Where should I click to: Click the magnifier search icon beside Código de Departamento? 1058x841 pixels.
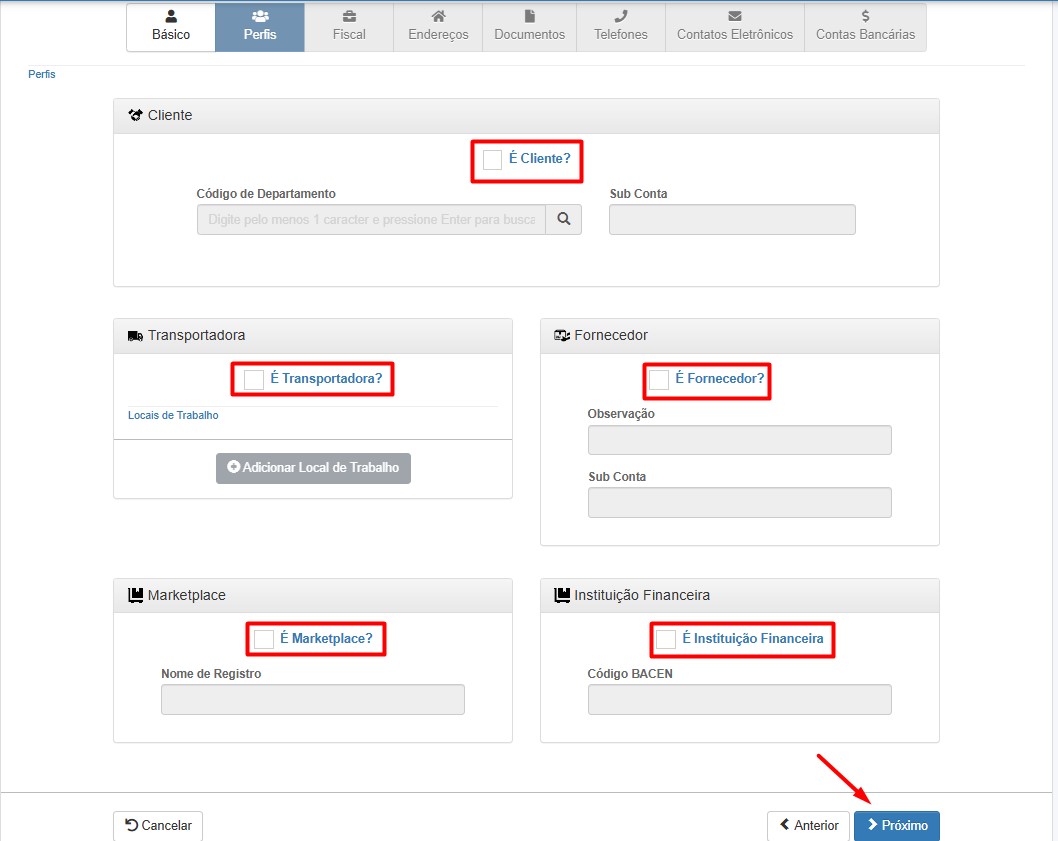click(563, 219)
